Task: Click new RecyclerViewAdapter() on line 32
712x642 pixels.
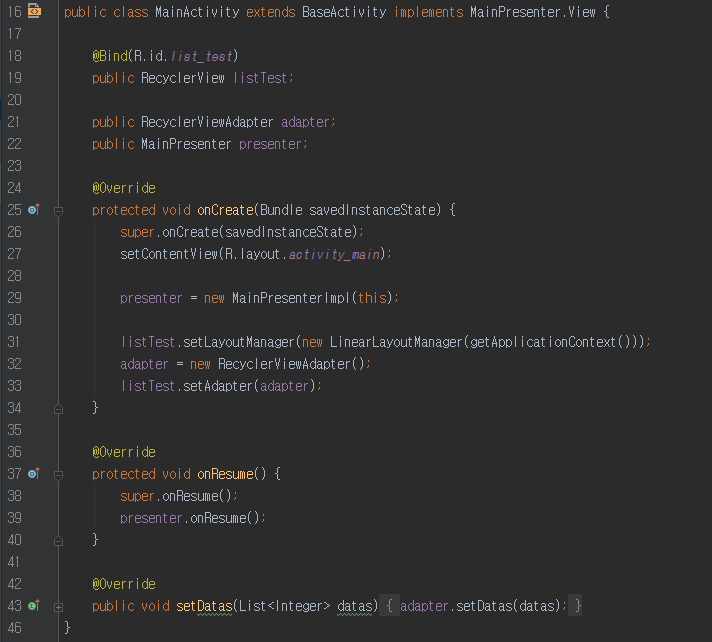Action: (x=277, y=364)
